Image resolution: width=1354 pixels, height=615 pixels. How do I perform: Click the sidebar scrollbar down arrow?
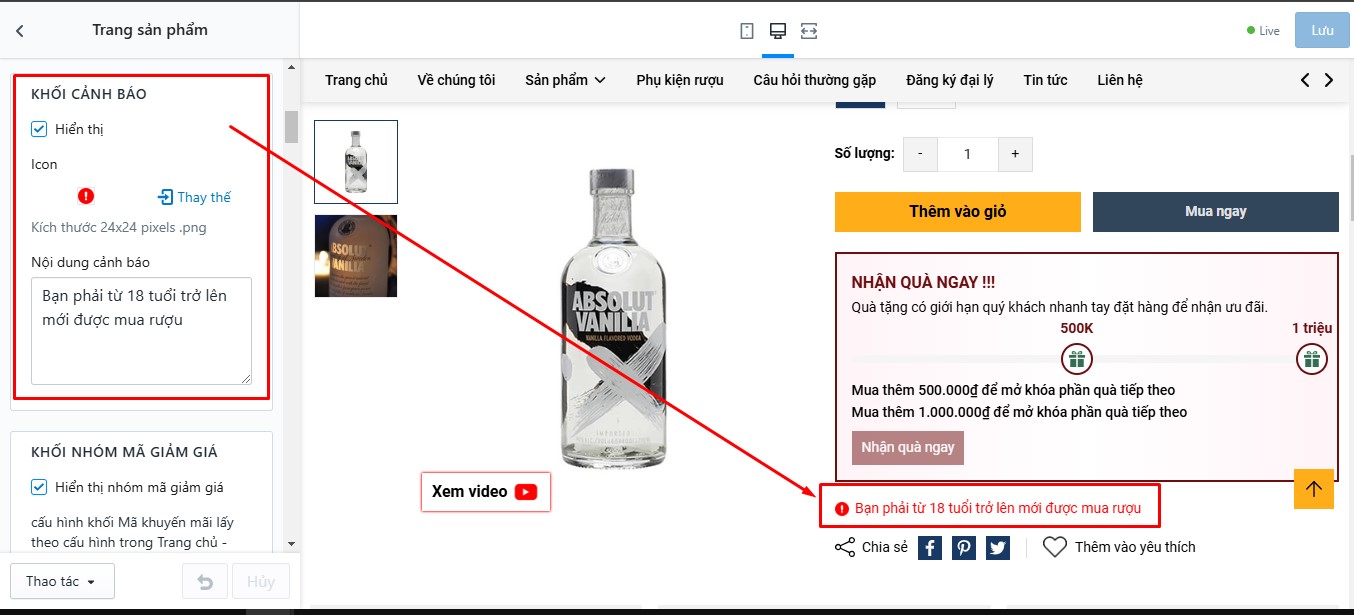[x=291, y=543]
